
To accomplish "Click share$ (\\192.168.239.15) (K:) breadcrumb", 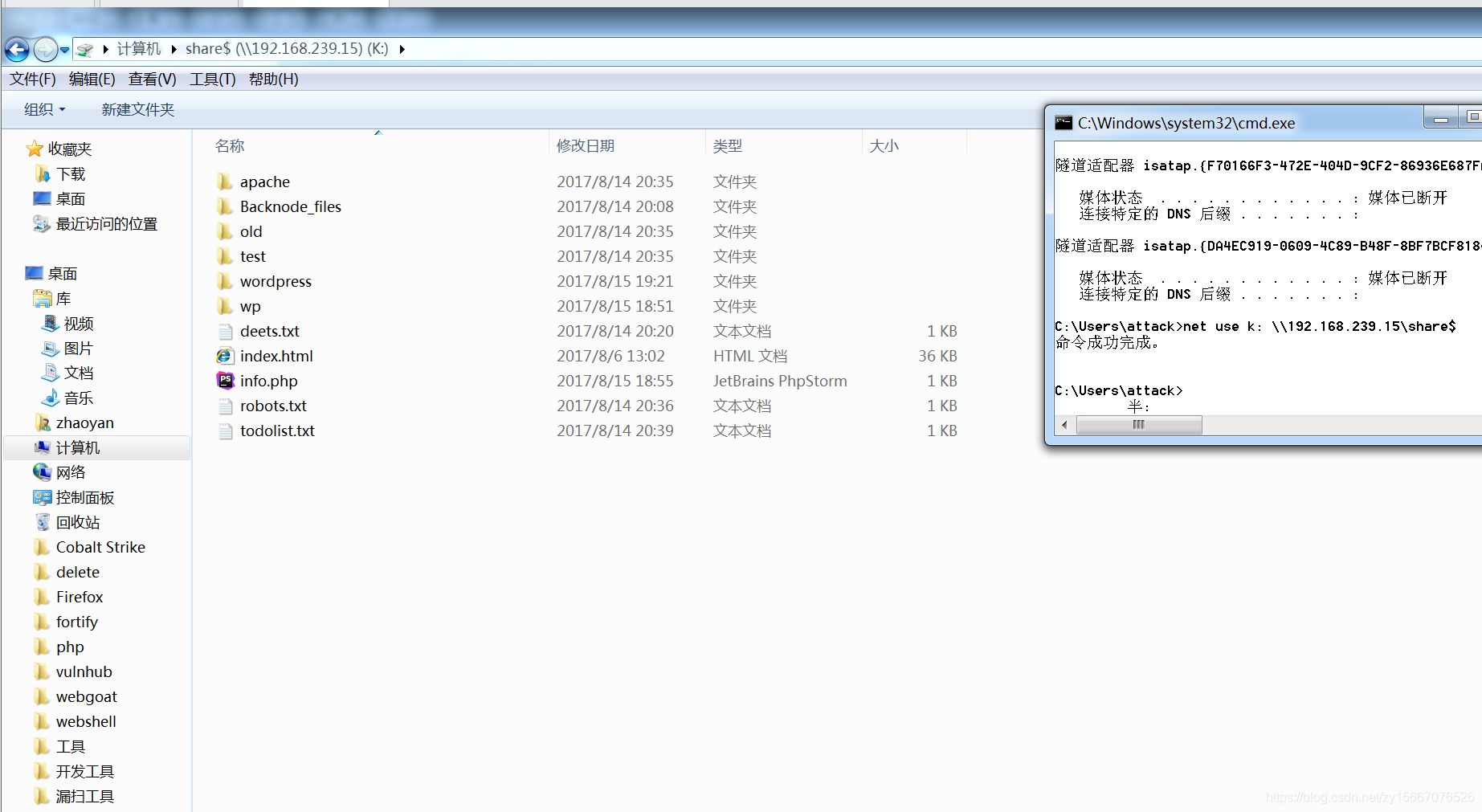I will coord(287,49).
